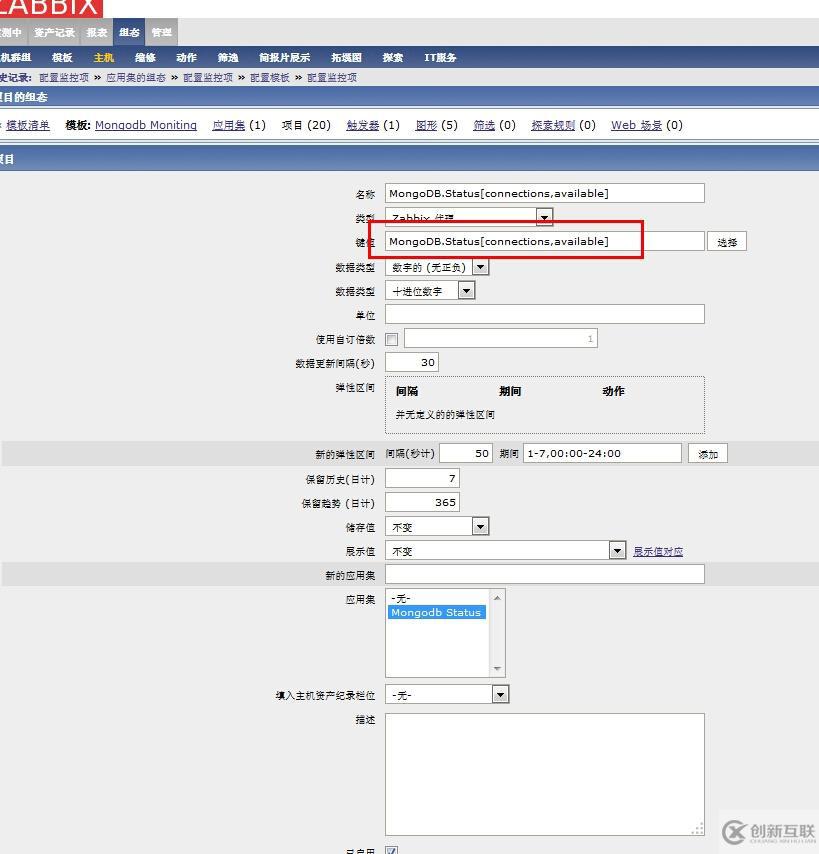The image size is (819, 854).
Task: Open the 模板清单 link
Action: (28, 125)
